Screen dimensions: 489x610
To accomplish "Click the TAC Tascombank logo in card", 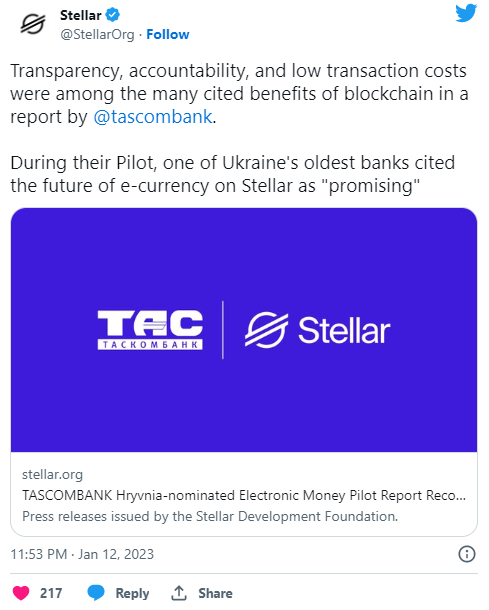I will coord(150,330).
